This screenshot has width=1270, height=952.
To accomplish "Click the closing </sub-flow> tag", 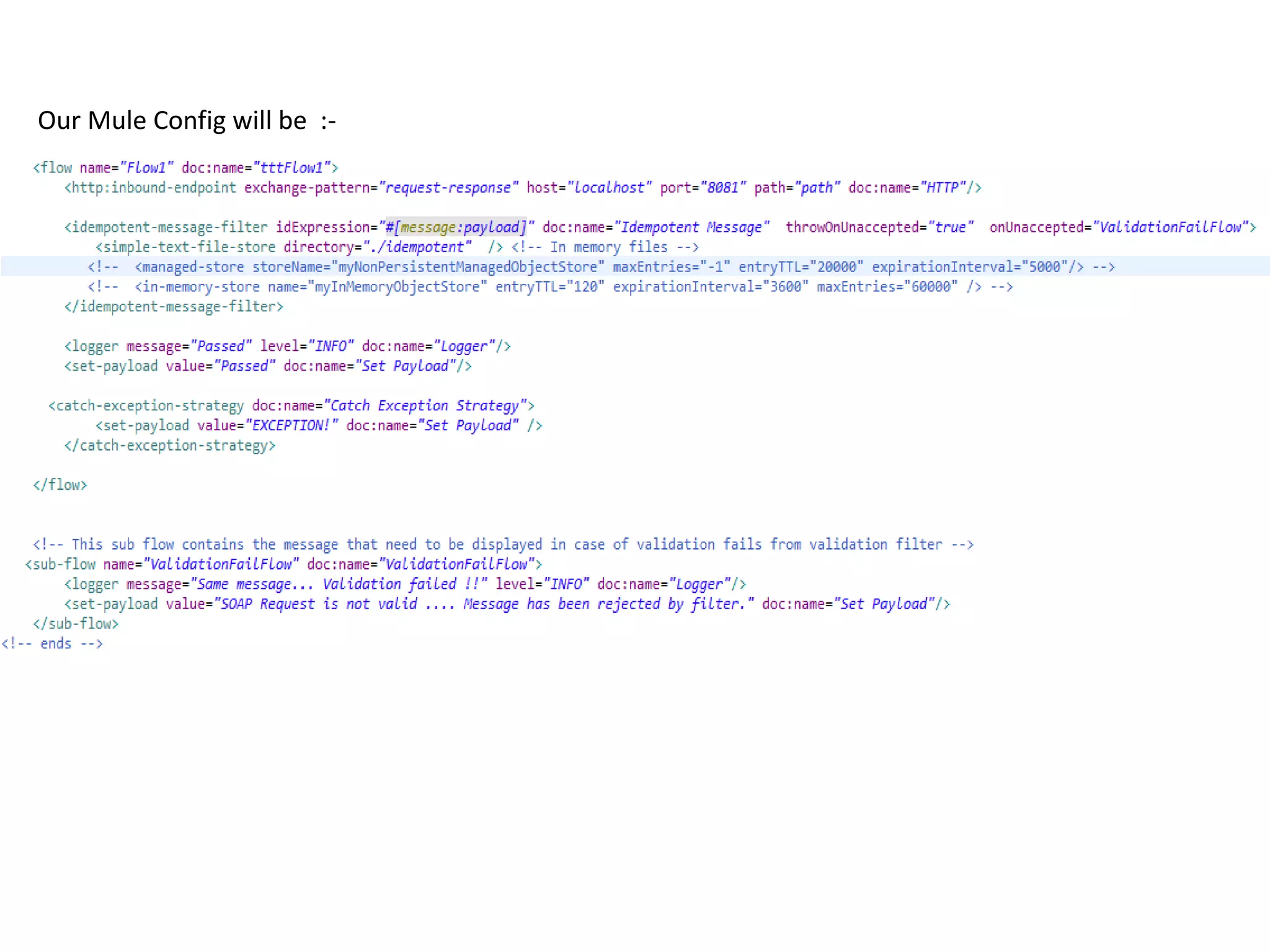I will pos(76,624).
